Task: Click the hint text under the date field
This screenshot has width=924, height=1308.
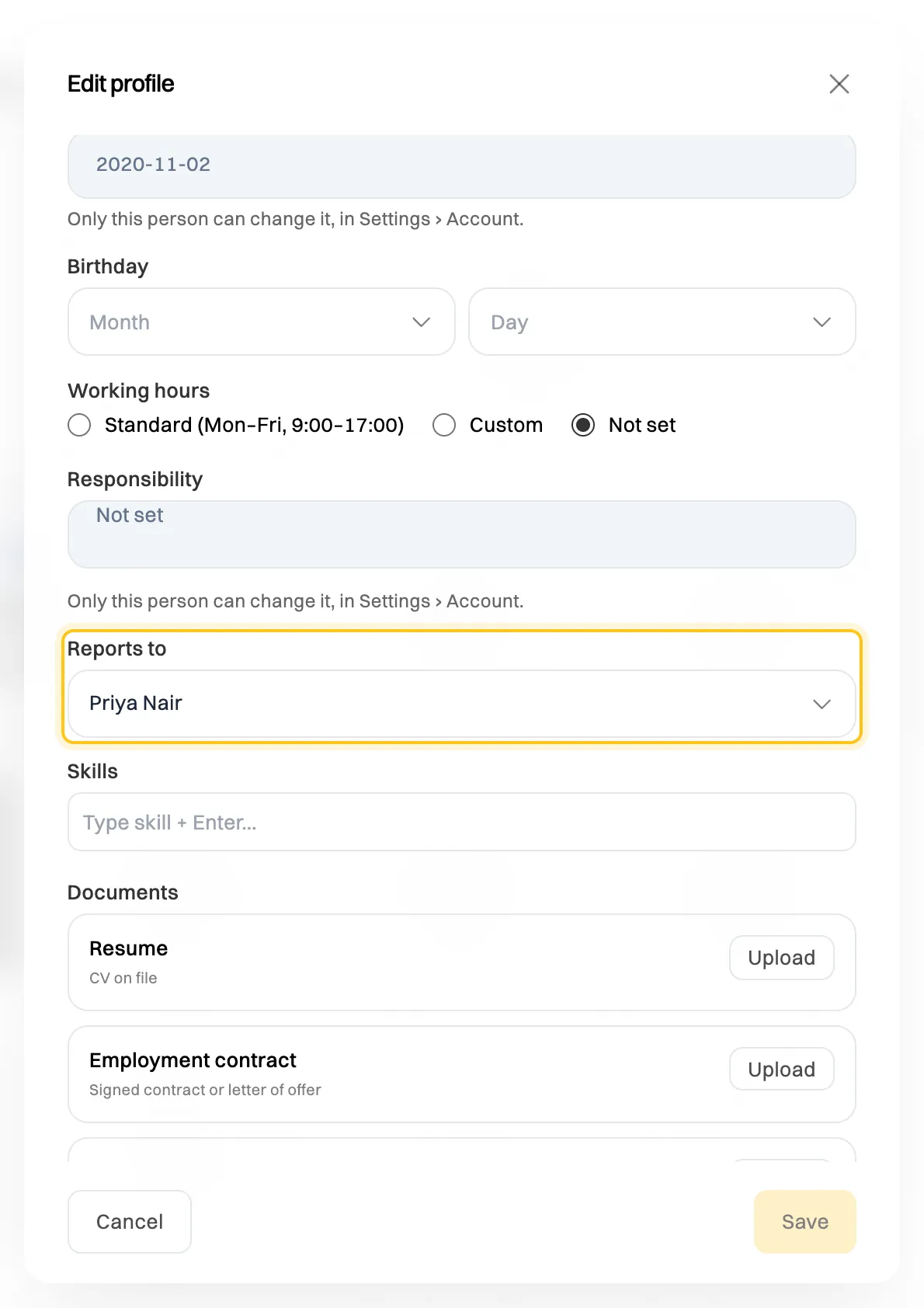Action: [296, 219]
